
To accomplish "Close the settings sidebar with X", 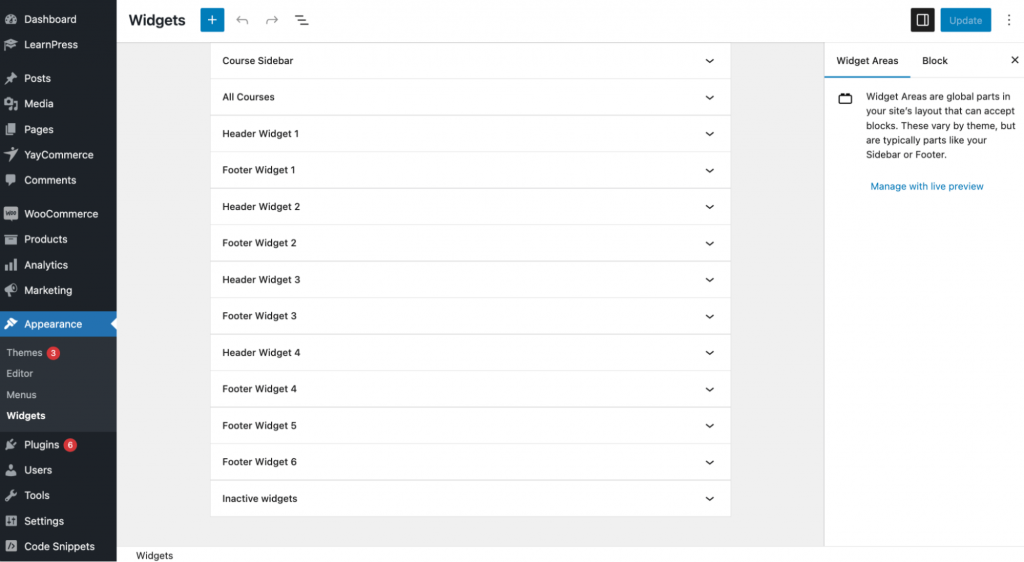I will (1014, 60).
